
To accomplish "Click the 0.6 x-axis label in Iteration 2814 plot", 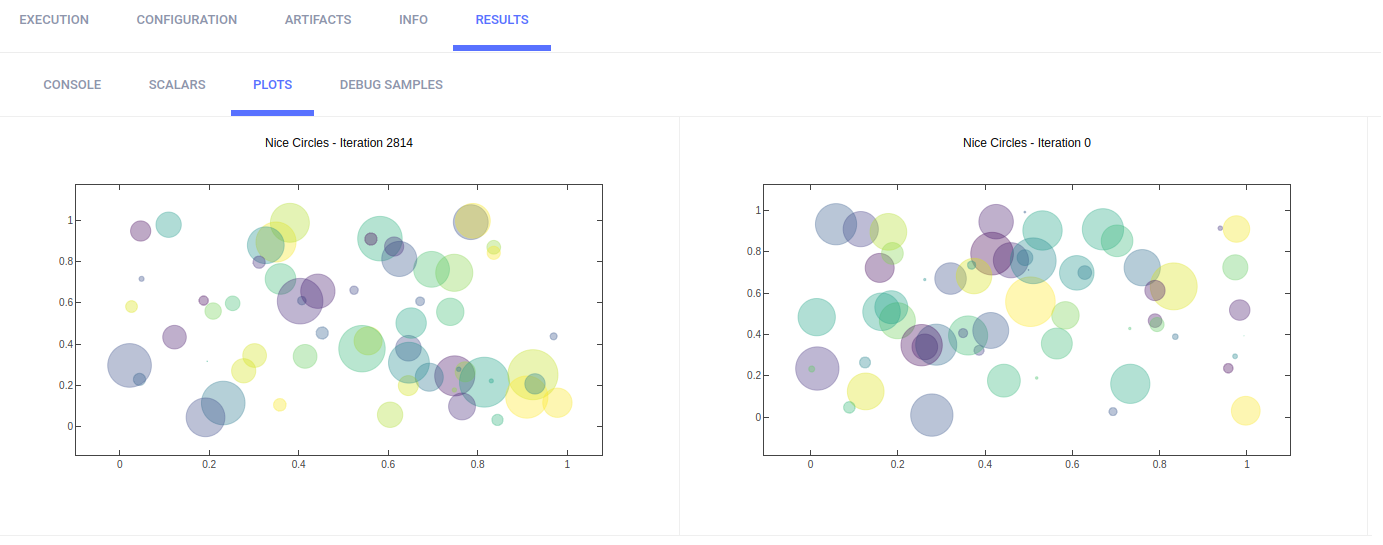I will (388, 464).
